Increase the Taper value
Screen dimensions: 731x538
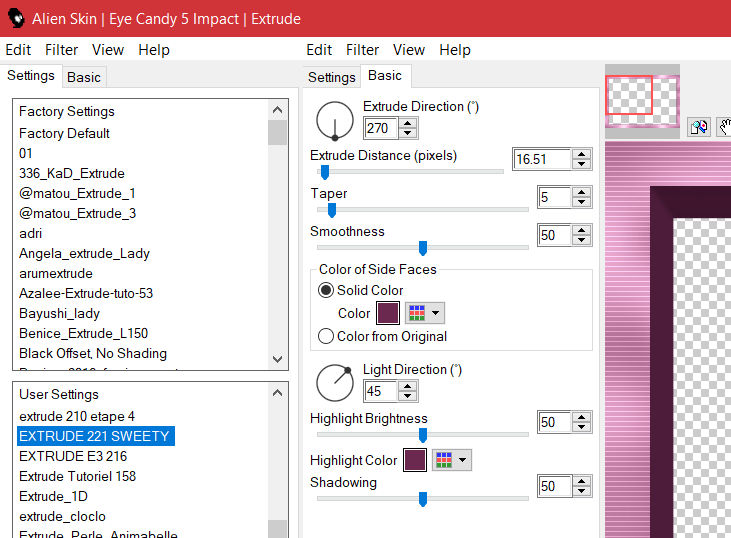click(x=581, y=192)
